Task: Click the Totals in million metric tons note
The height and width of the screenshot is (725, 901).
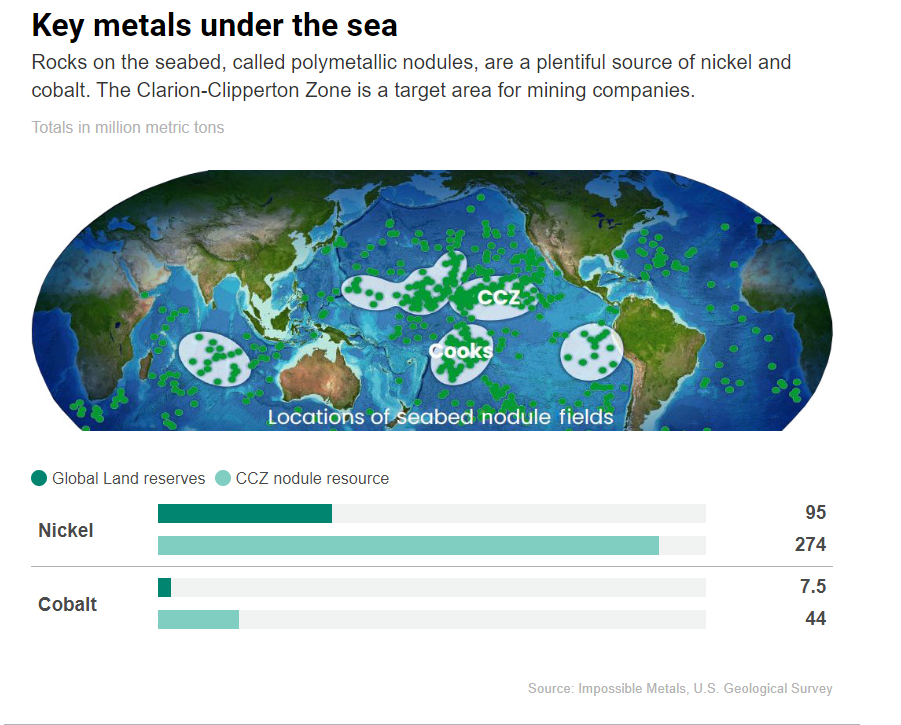Action: click(128, 127)
